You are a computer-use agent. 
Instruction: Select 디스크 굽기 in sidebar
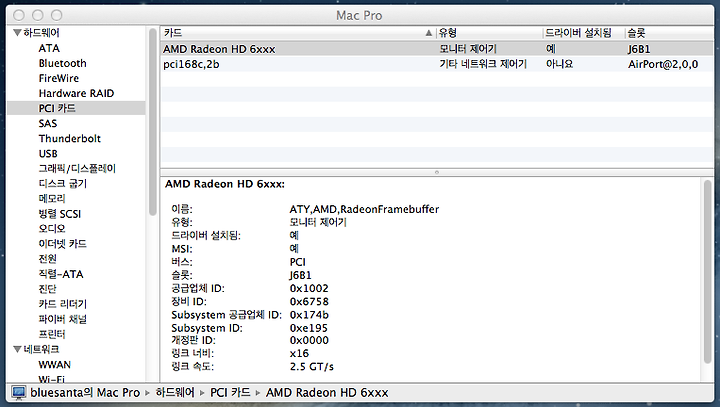pyautogui.click(x=62, y=184)
